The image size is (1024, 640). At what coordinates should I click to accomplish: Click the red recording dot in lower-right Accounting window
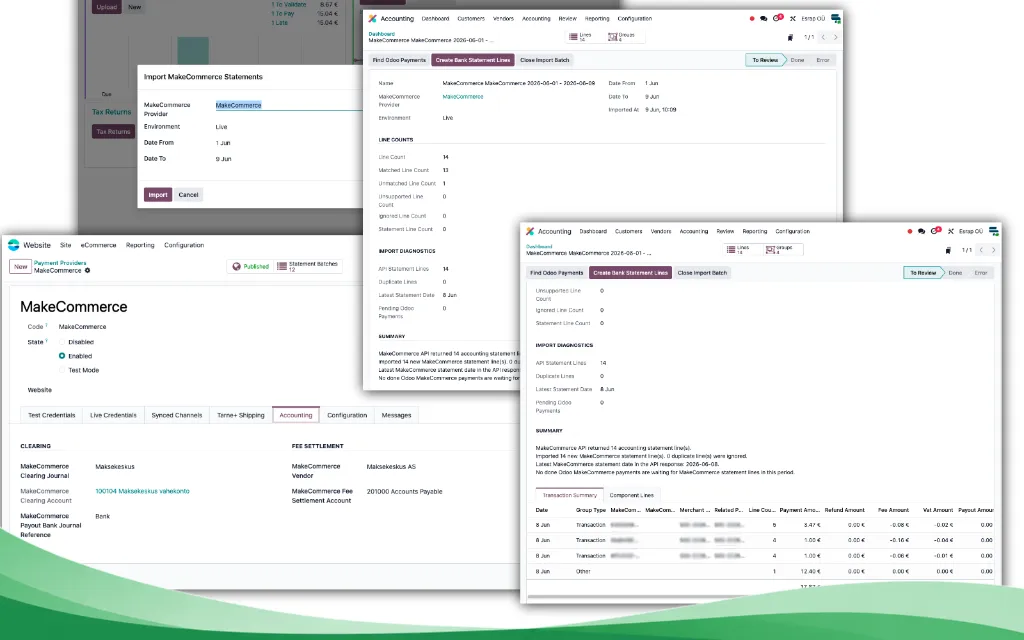(910, 231)
